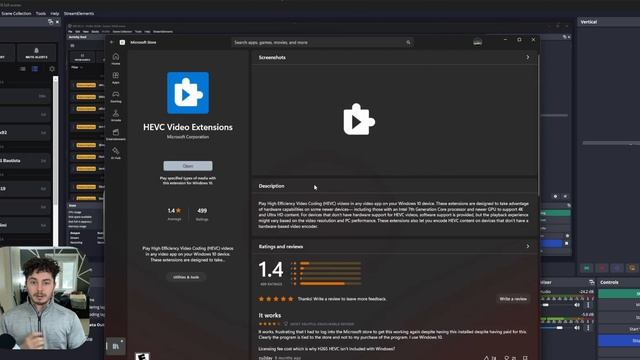Click Utilities & tools category tag
The width and height of the screenshot is (640, 360).
coord(186,277)
